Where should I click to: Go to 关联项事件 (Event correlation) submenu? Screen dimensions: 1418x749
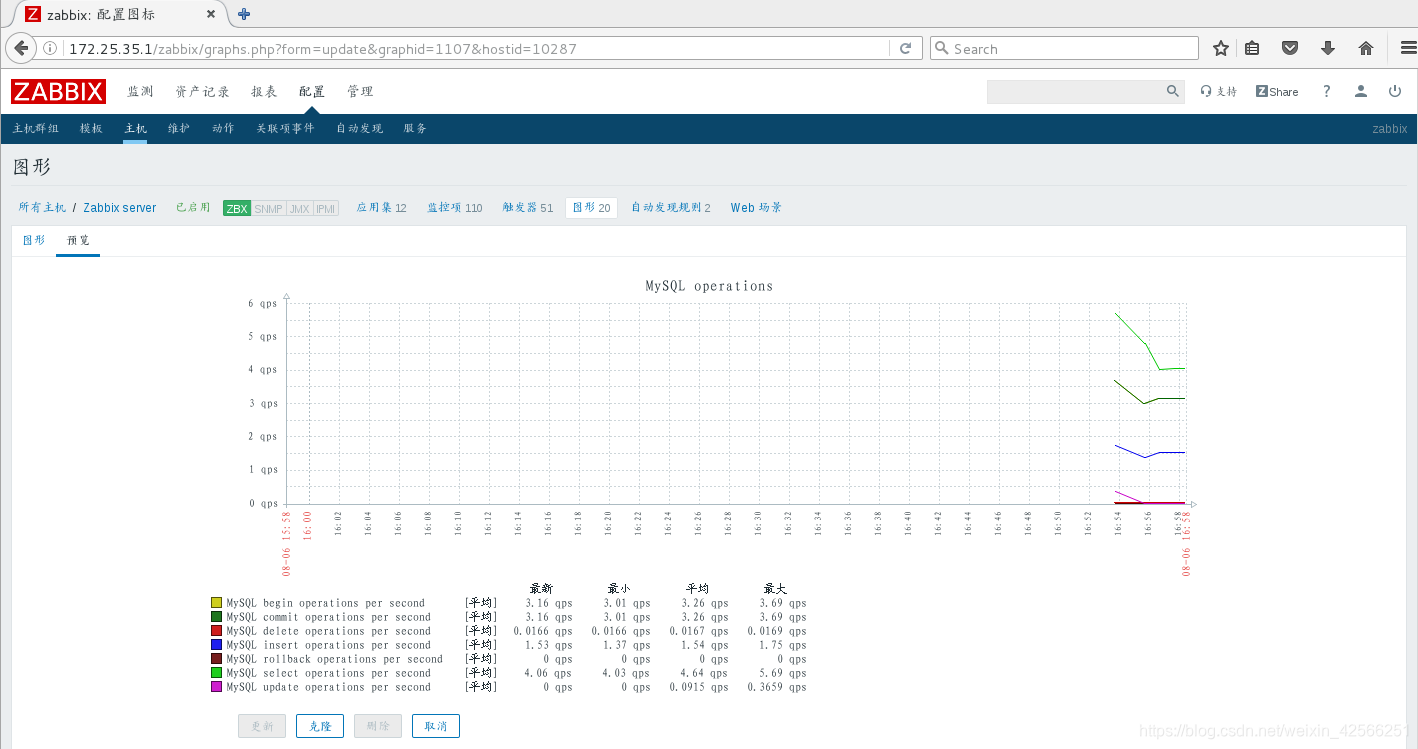[285, 129]
